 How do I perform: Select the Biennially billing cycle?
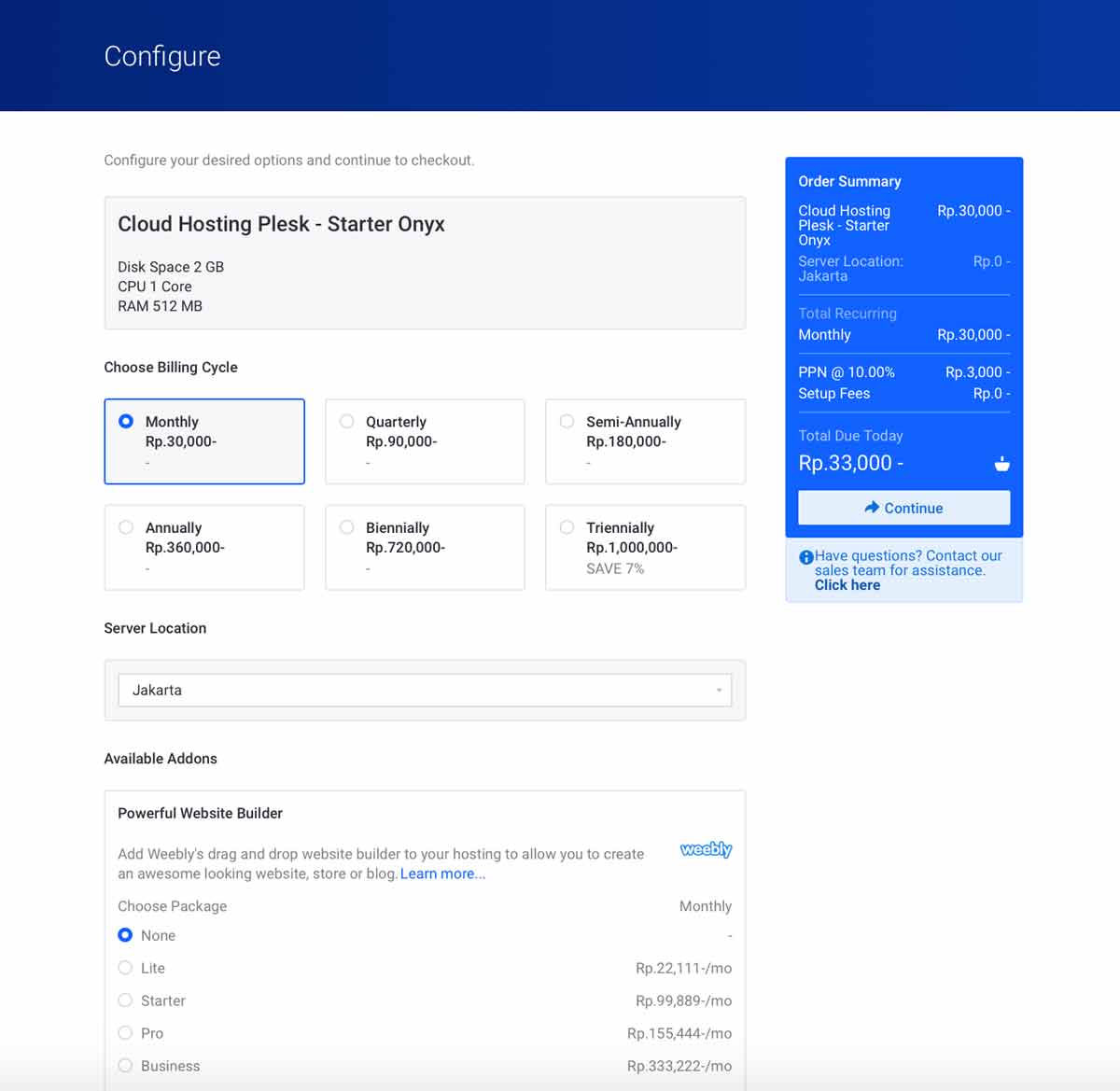(346, 526)
